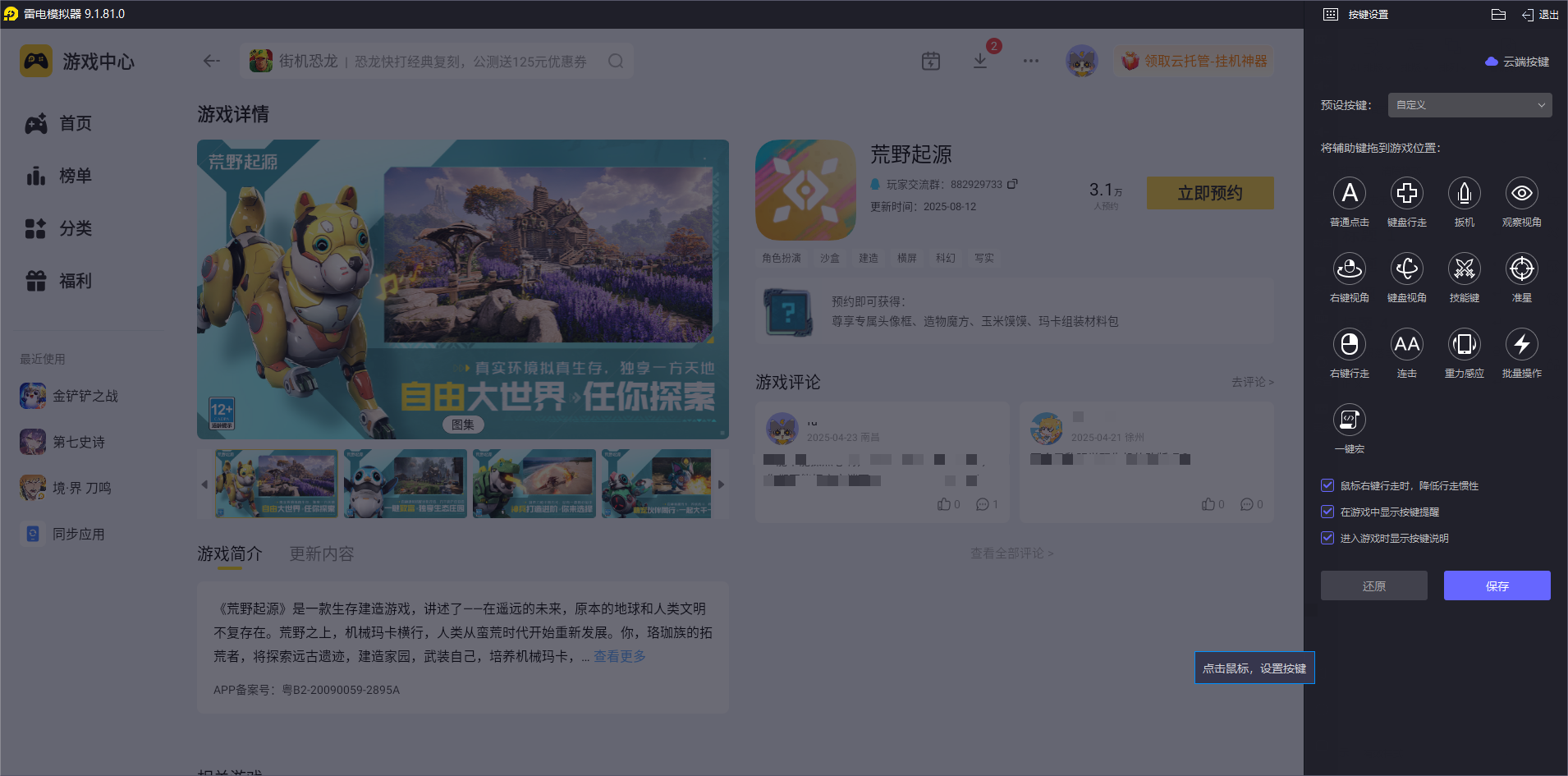Pick the 扳机 (trigger) bullet icon

(1464, 194)
